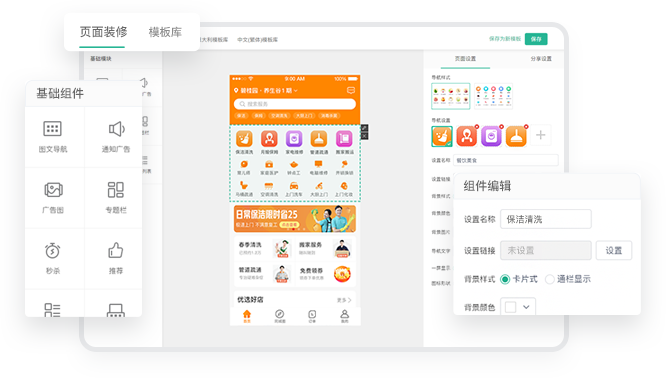Click the 设置 link button
Viewport: 666px width, 378px height.
(x=614, y=251)
